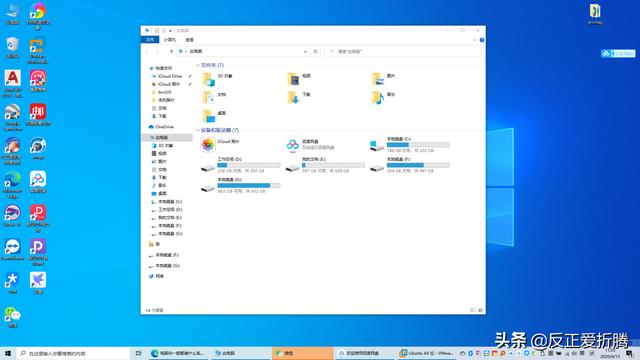Screen dimensions: 640x360
Task: Open Task View from the taskbar
Action: pos(139,353)
